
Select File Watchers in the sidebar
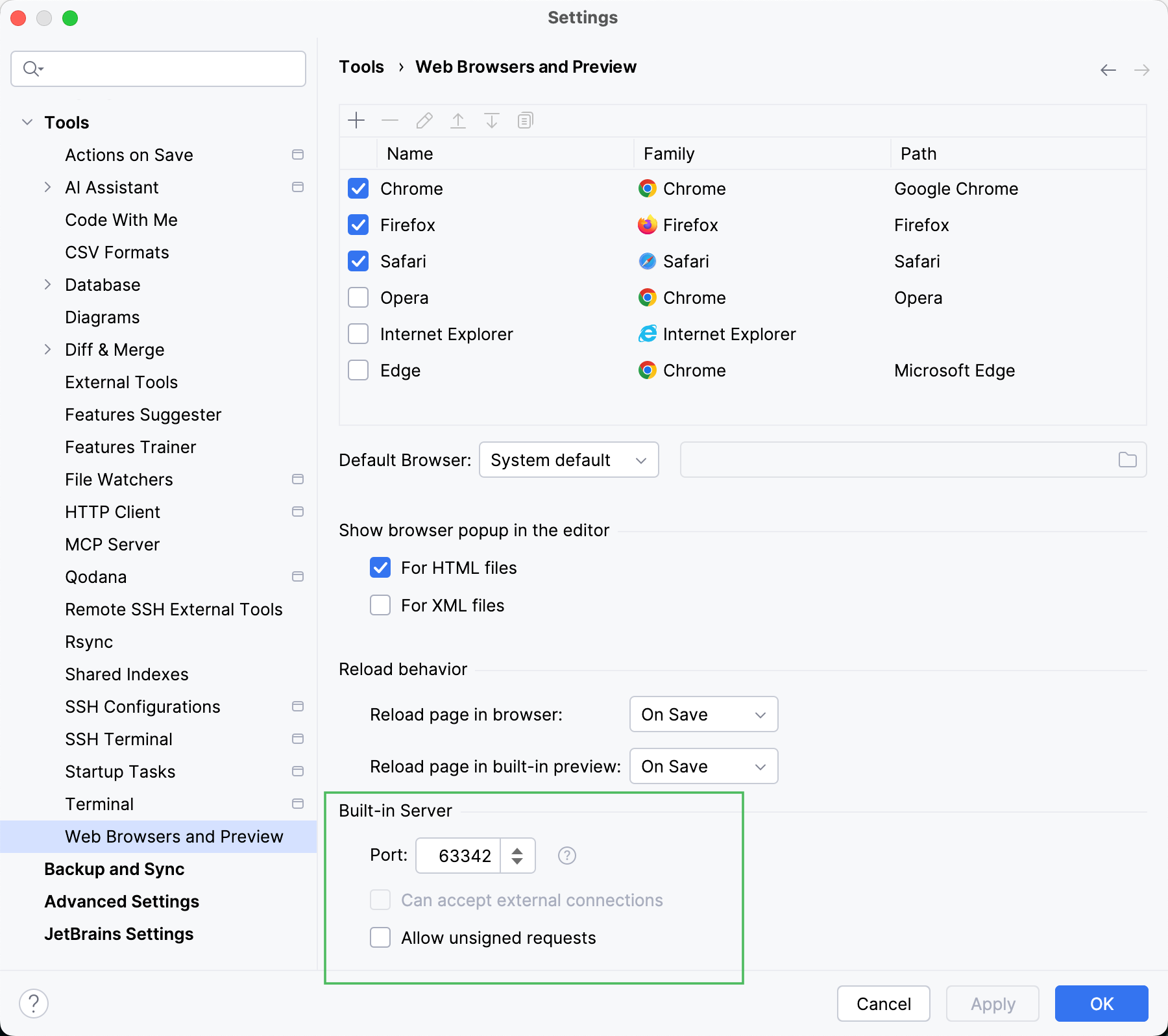coord(119,479)
